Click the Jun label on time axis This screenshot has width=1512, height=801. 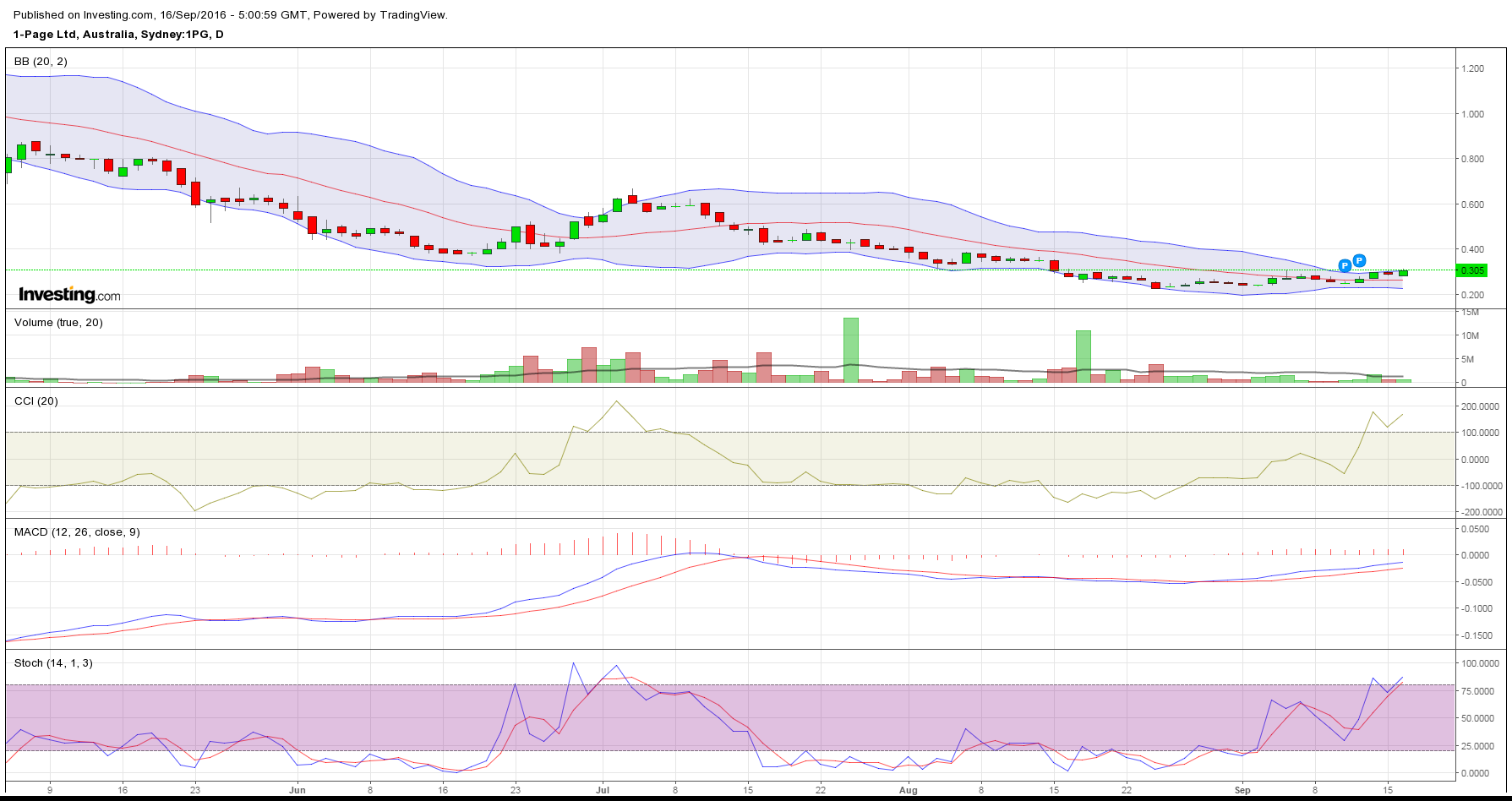coord(297,790)
